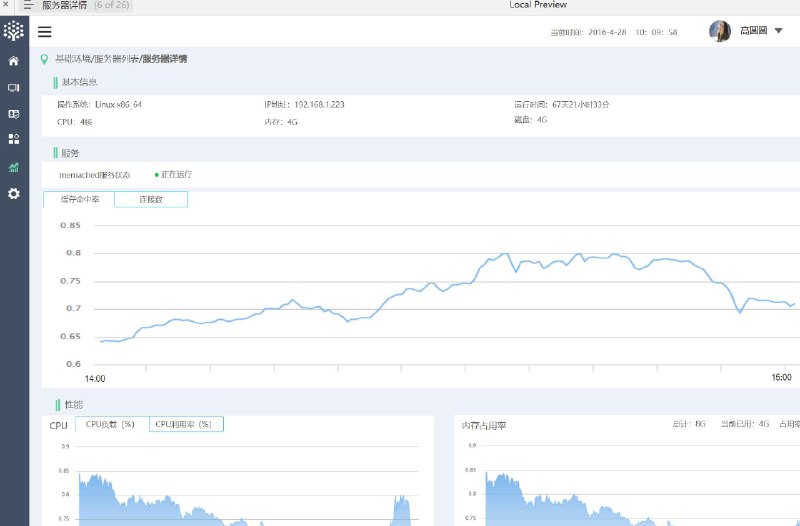This screenshot has height=526, width=800.
Task: Select the CPU利用率 (%) tab
Action: click(186, 424)
